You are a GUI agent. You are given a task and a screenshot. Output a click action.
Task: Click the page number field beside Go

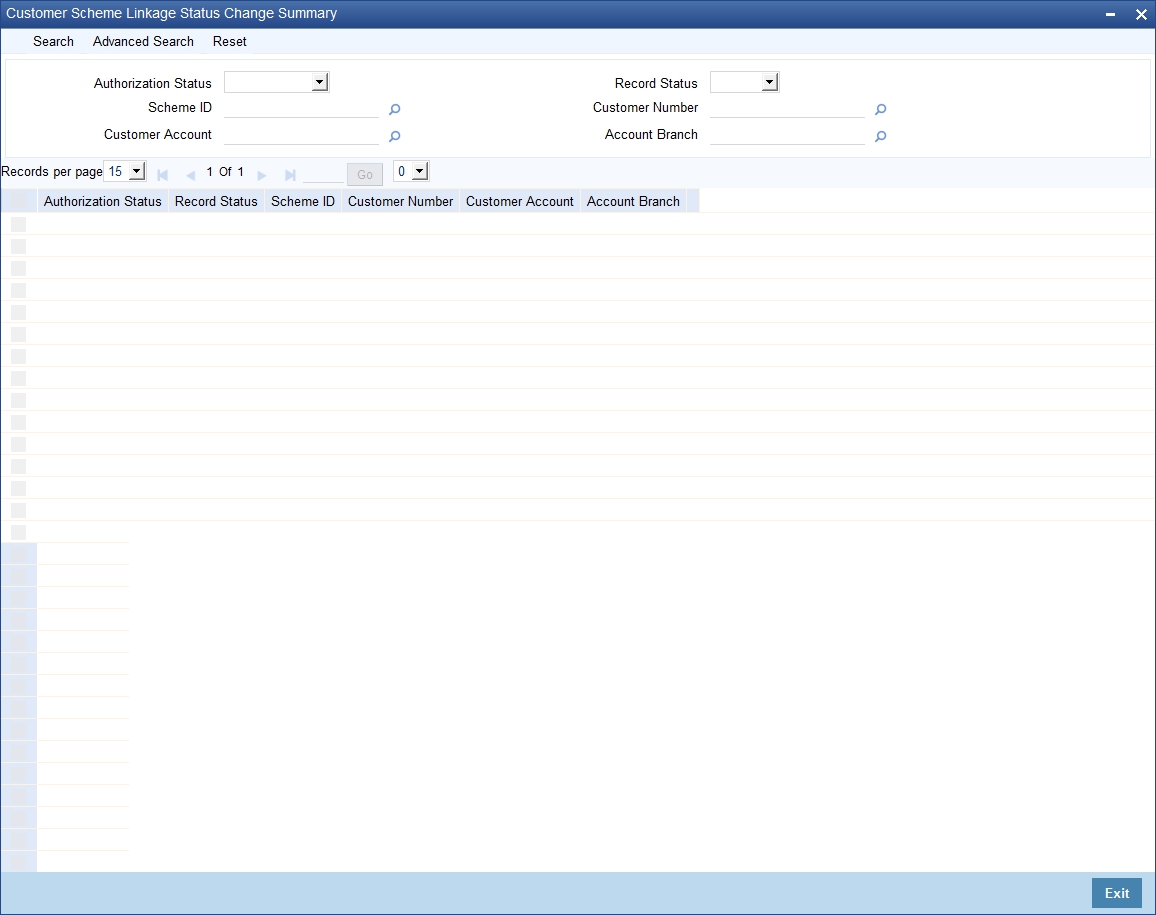tap(324, 174)
